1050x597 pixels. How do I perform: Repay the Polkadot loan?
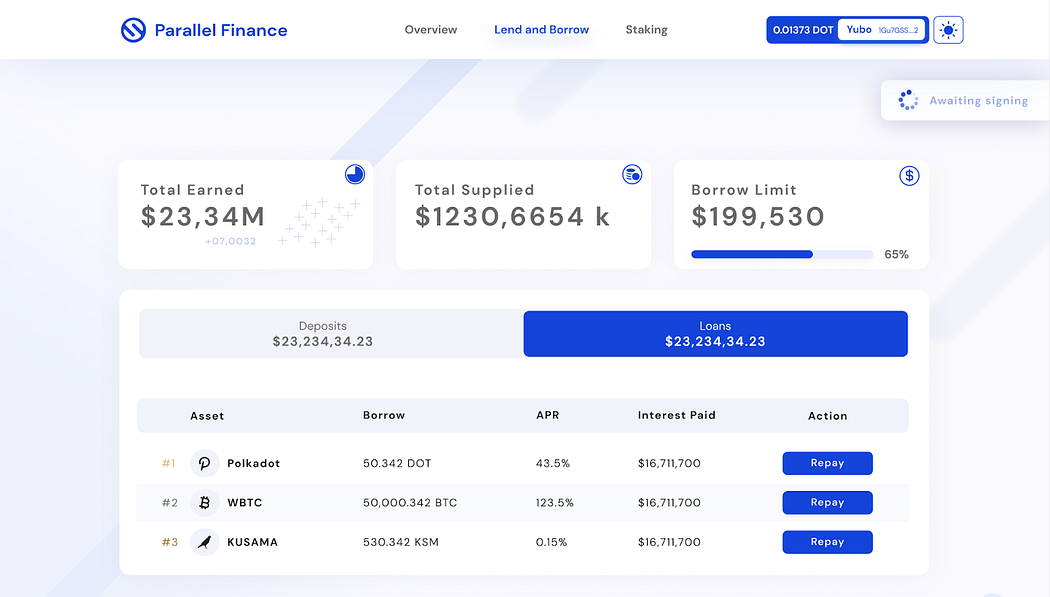[x=828, y=463]
